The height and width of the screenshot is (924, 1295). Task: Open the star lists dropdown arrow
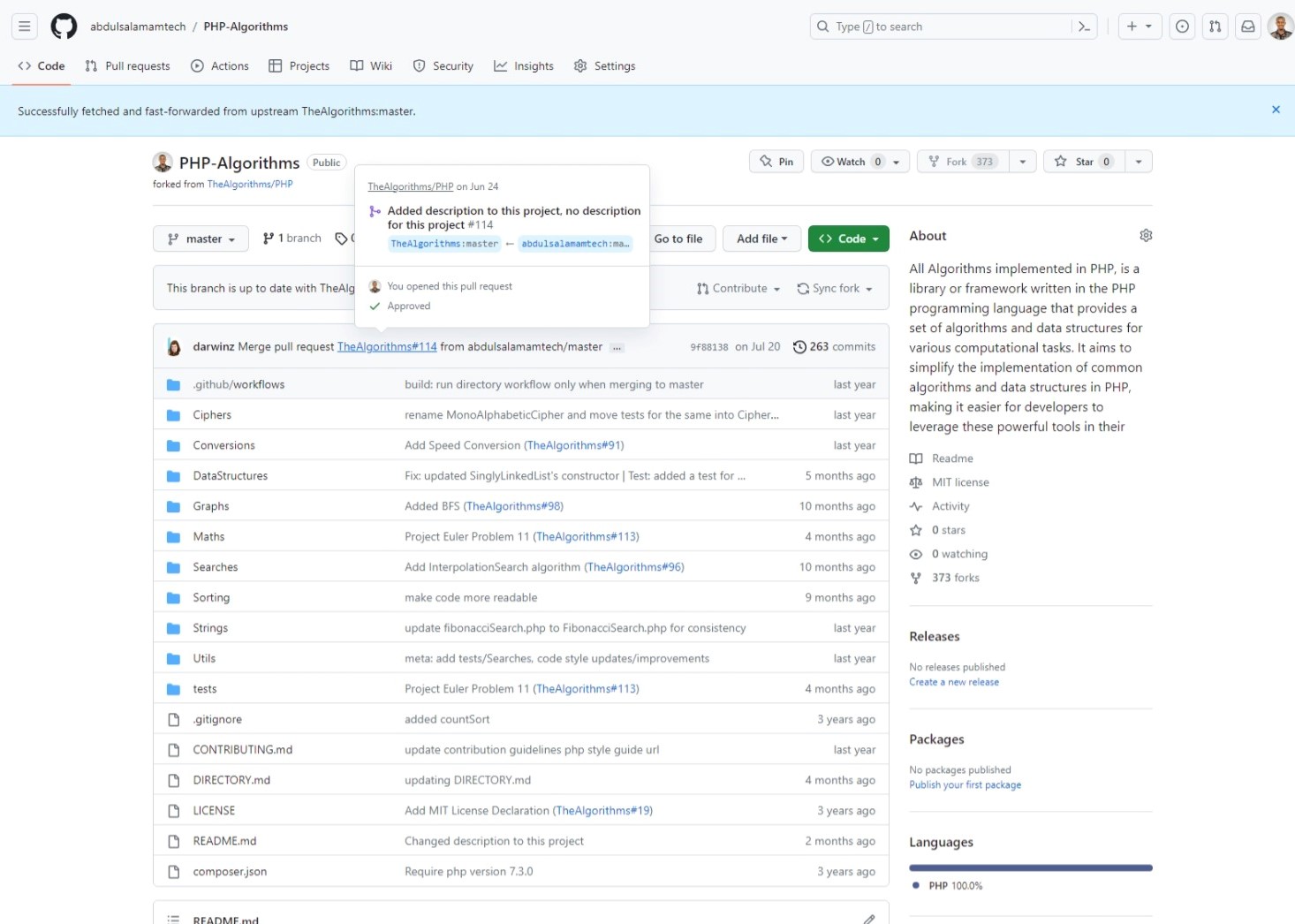tap(1139, 162)
